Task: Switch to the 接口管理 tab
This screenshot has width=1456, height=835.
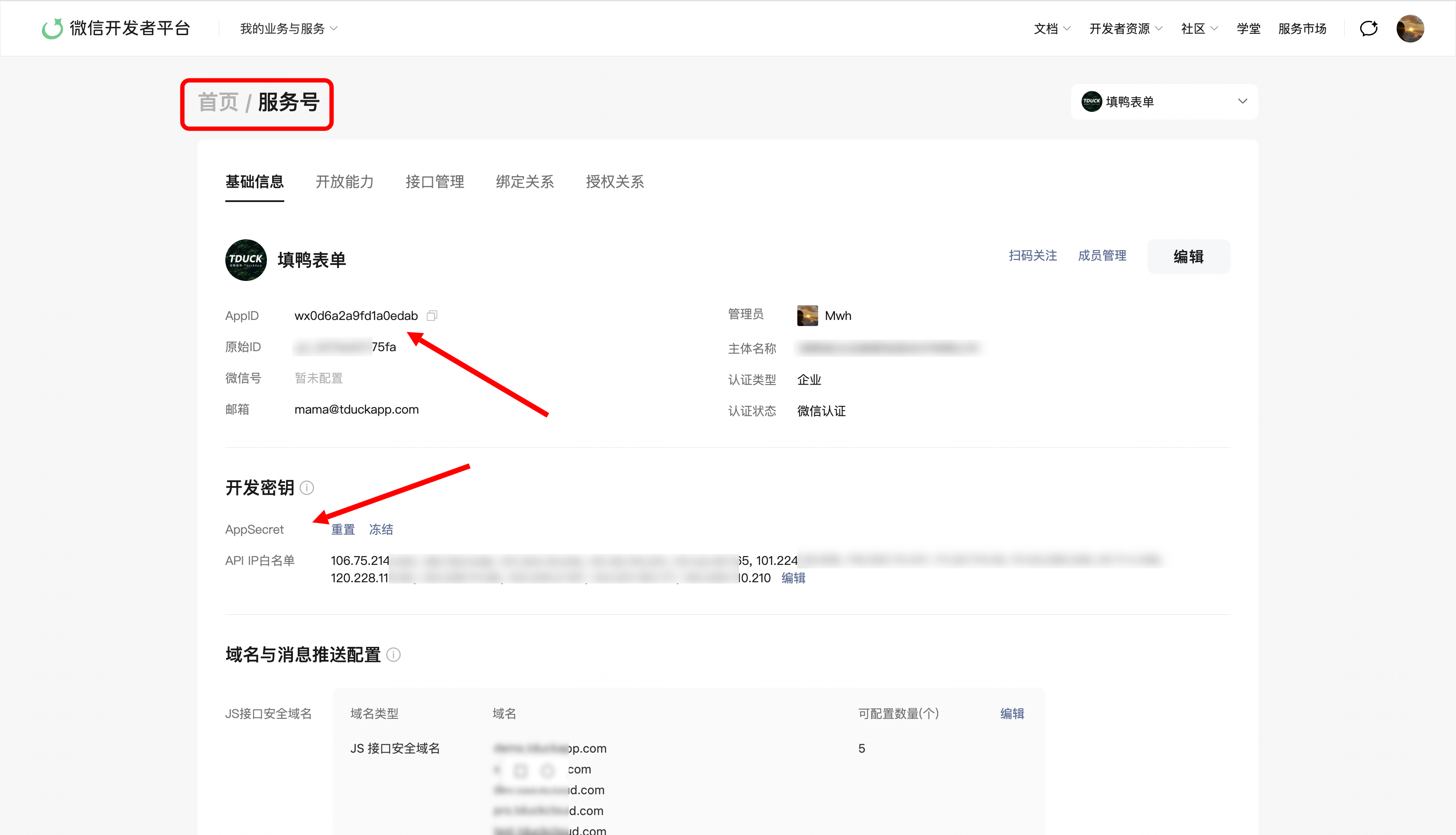Action: (435, 182)
